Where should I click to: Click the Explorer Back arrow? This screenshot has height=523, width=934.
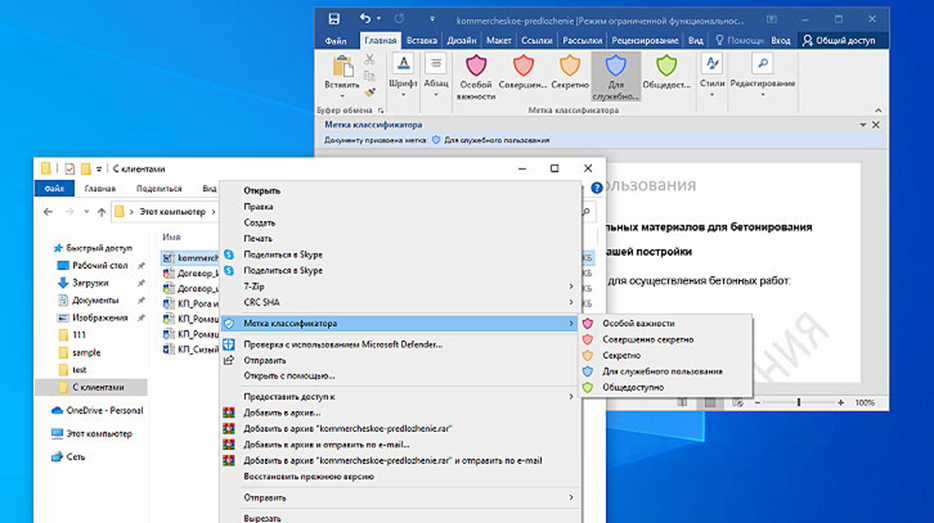(48, 211)
